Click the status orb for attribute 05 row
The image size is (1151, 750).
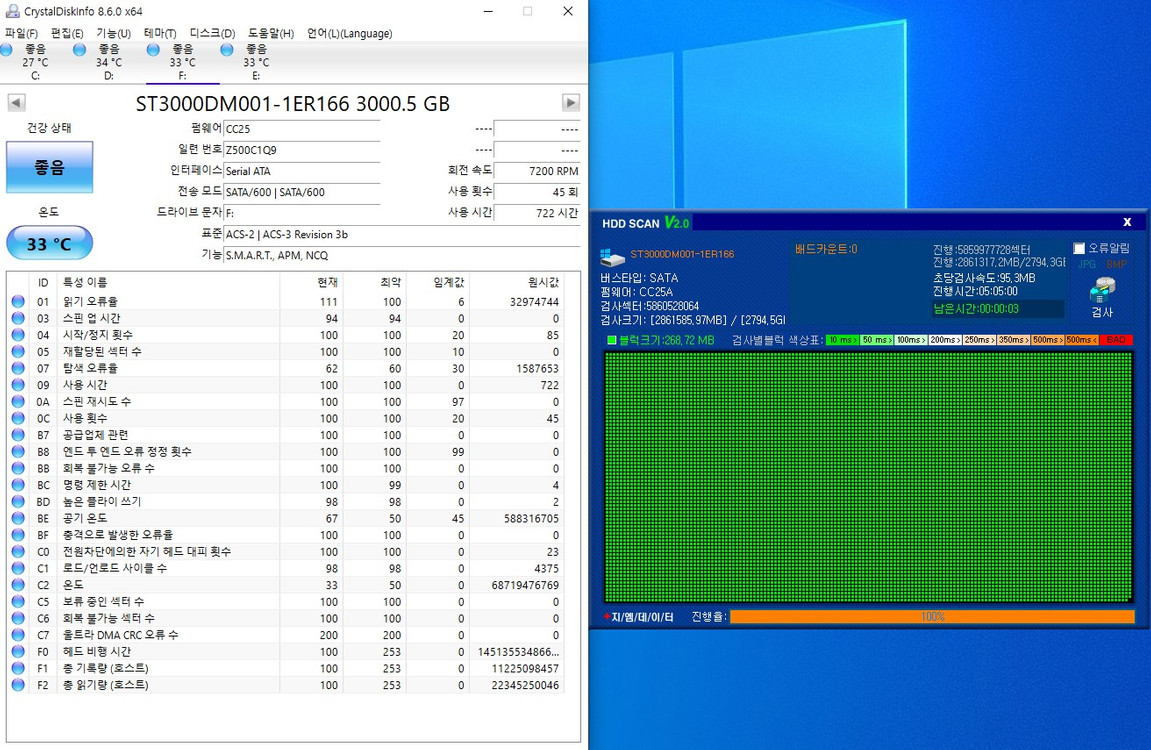pyautogui.click(x=18, y=352)
